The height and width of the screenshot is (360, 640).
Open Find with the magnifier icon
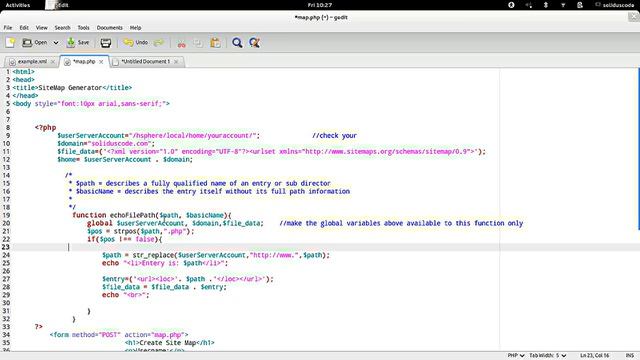point(237,43)
